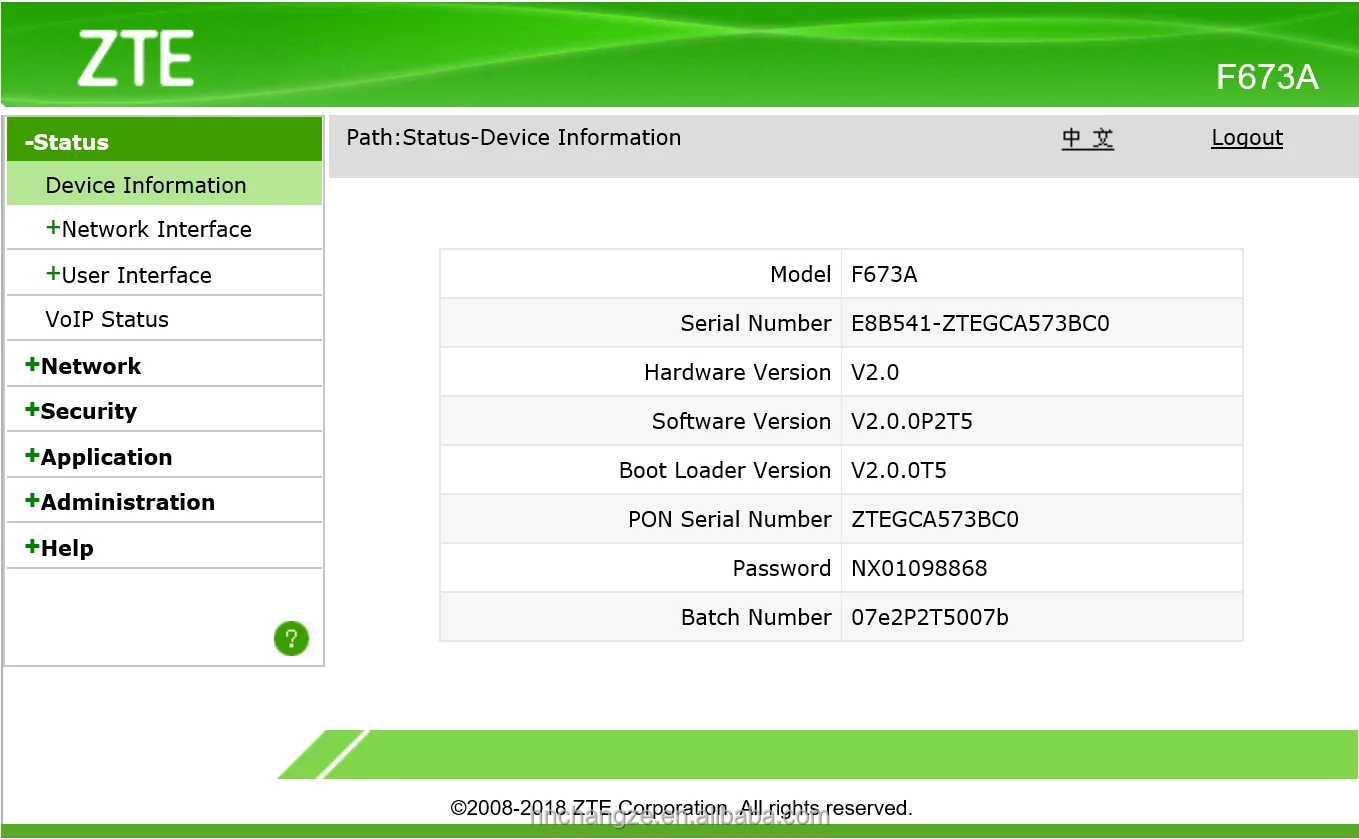1359x839 pixels.
Task: Open the Device Information page
Action: tap(164, 185)
